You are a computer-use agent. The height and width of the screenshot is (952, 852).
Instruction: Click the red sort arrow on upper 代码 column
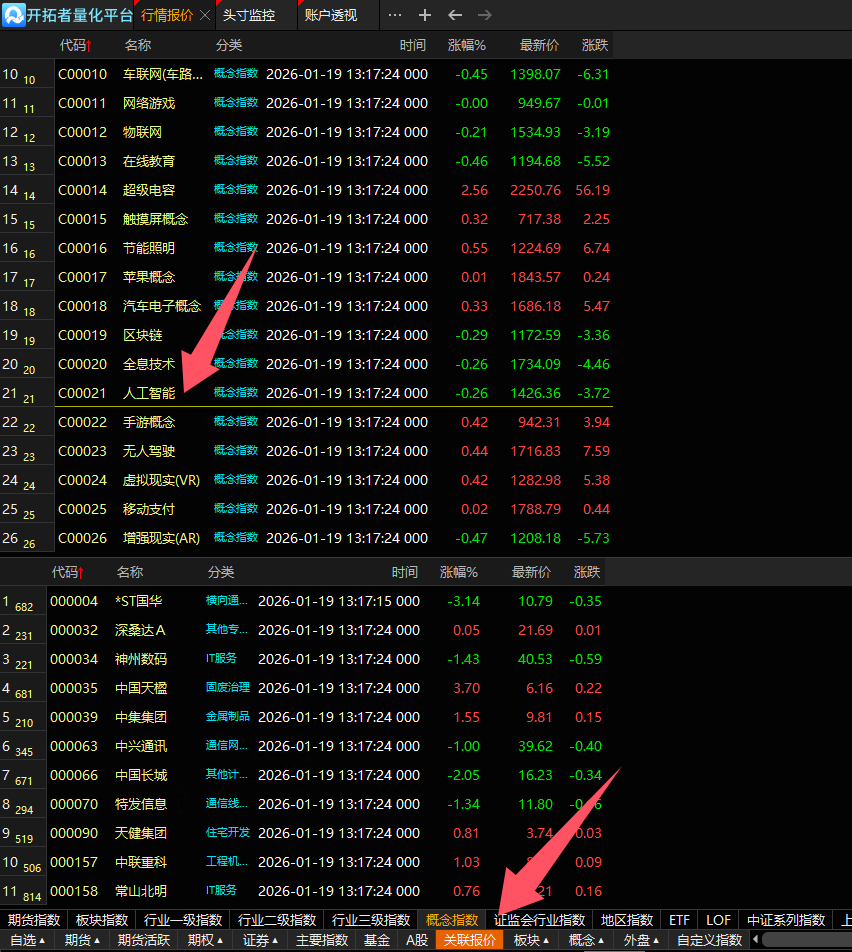pos(90,45)
